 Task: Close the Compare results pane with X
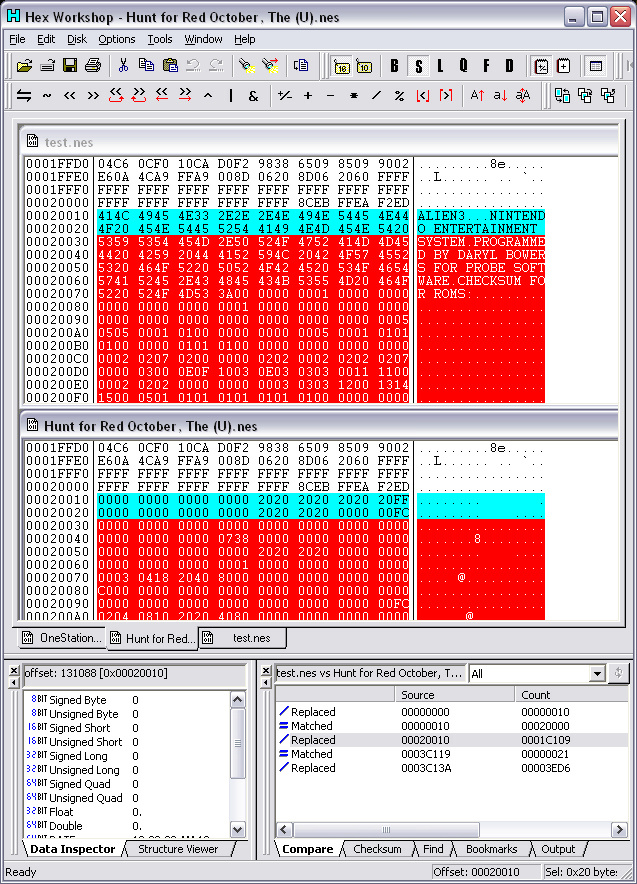coord(266,671)
